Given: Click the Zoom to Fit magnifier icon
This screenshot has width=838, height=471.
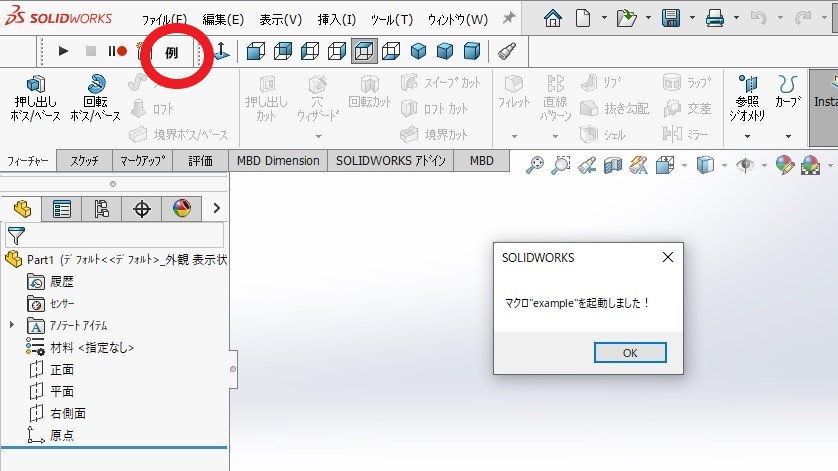Looking at the screenshot, I should coord(536,165).
